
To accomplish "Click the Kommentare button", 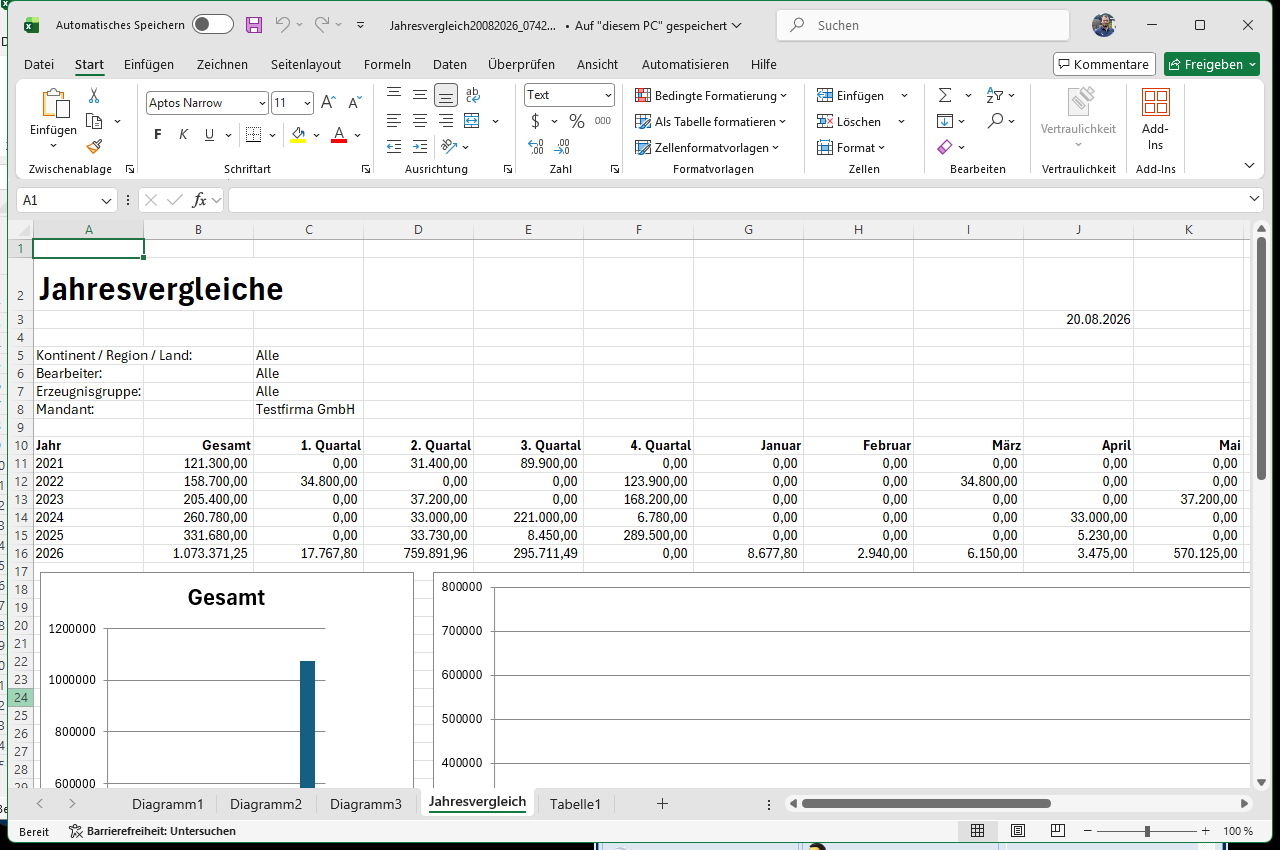I will 1104,64.
